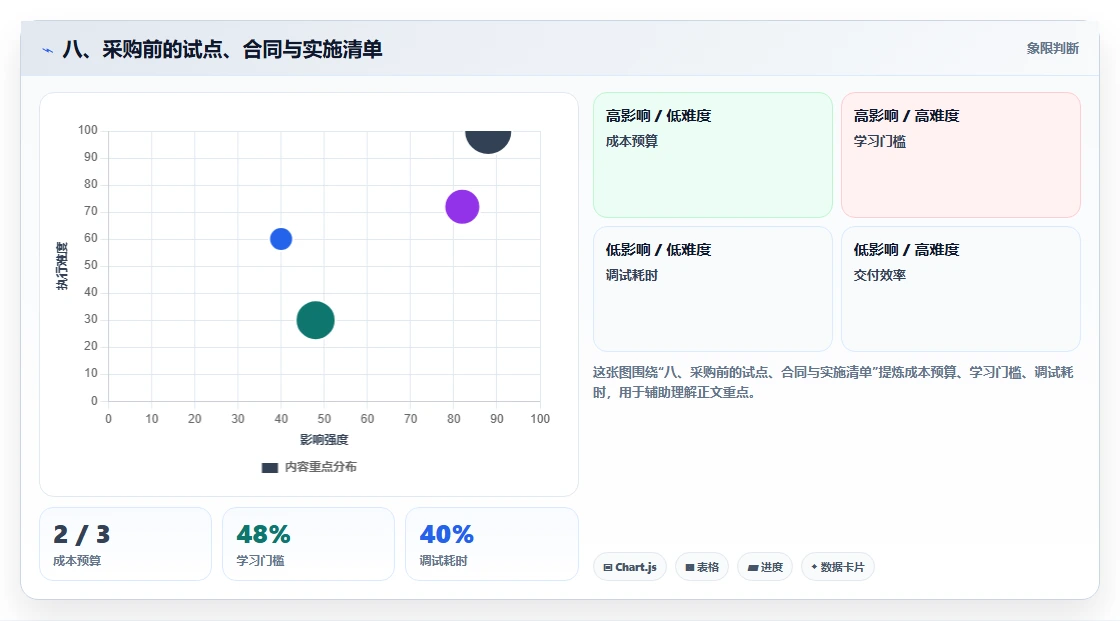Click the Chart.js tag chip
Viewport: 1120px width, 621px height.
click(630, 567)
